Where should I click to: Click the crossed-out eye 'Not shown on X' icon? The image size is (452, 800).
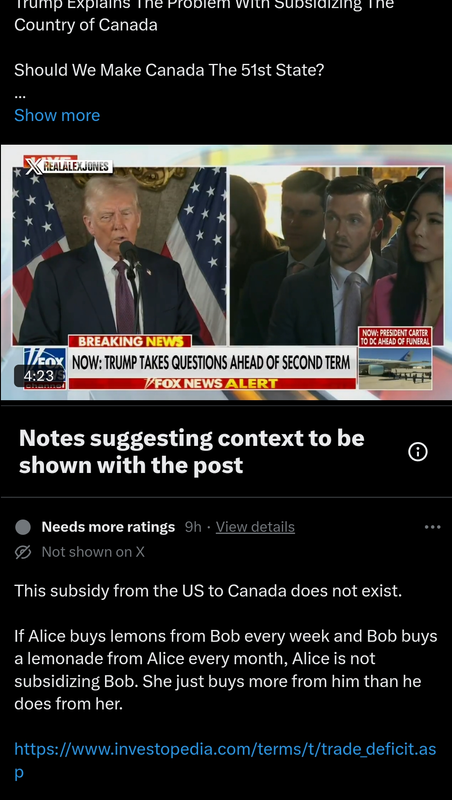click(23, 552)
